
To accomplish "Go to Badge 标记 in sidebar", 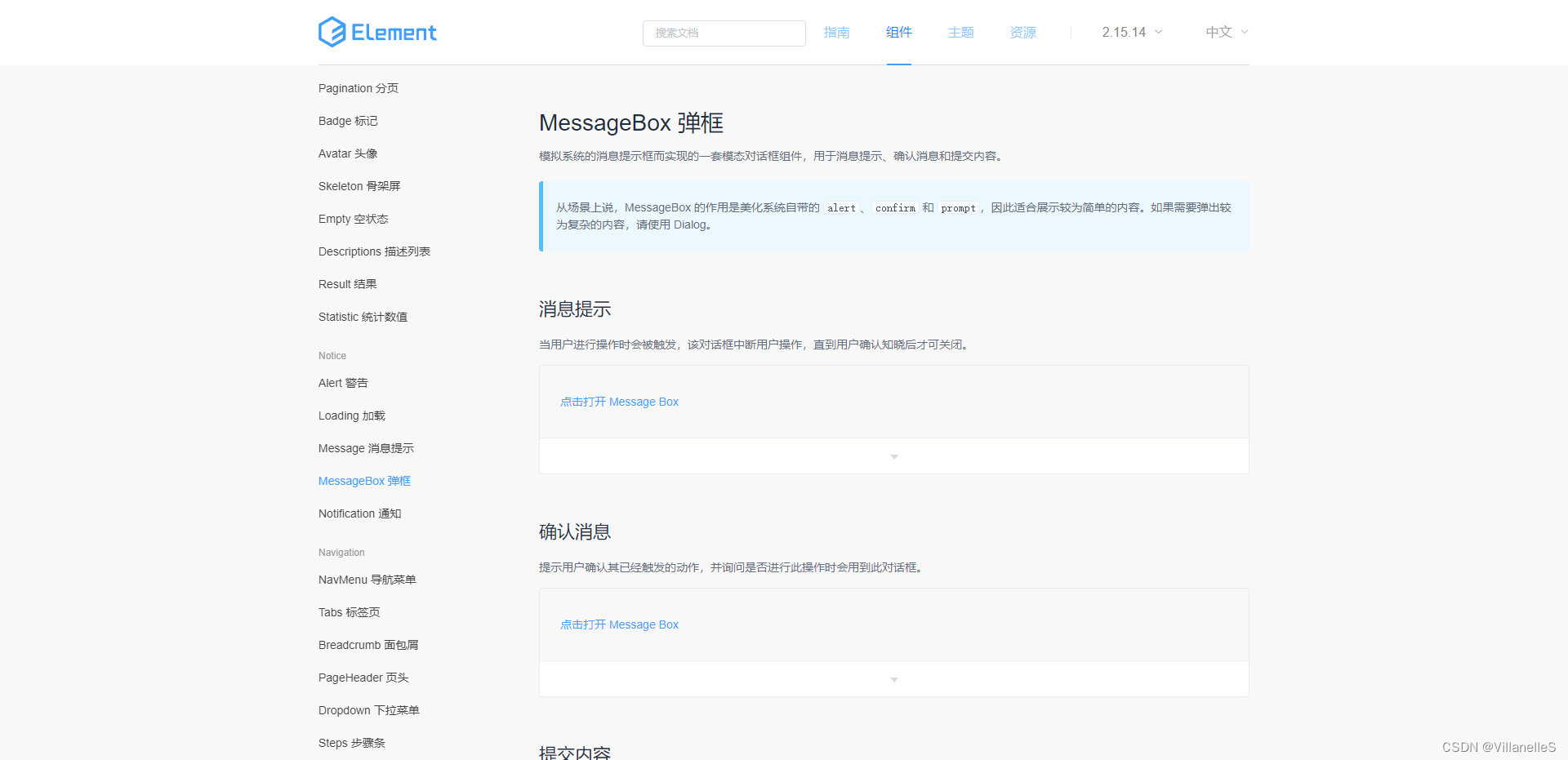I will point(348,121).
